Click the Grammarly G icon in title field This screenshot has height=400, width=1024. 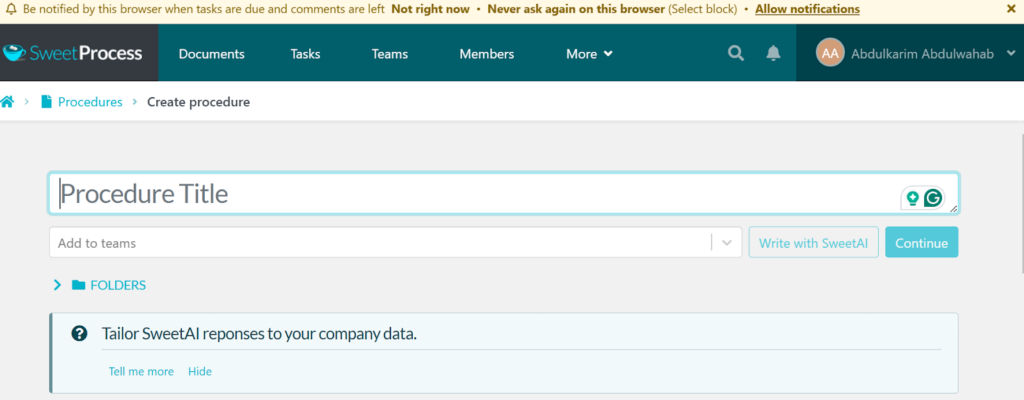tap(935, 197)
